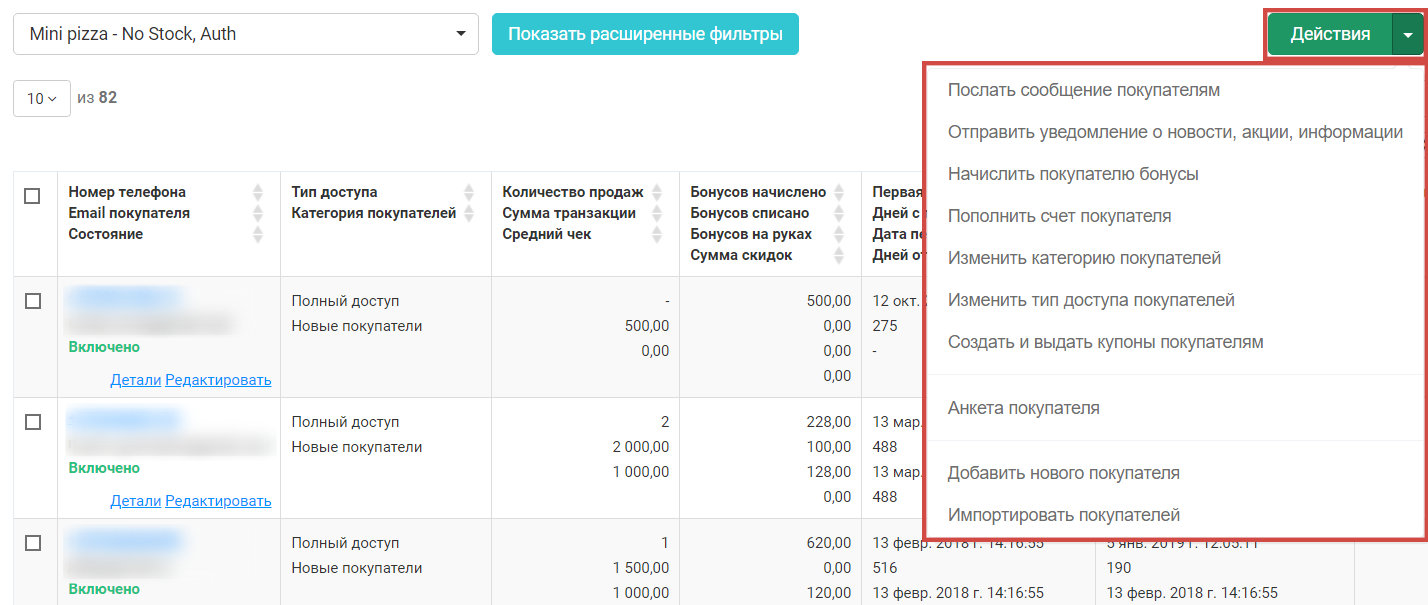This screenshot has width=1428, height=605.
Task: Click the green Действия button
Action: coord(1329,34)
